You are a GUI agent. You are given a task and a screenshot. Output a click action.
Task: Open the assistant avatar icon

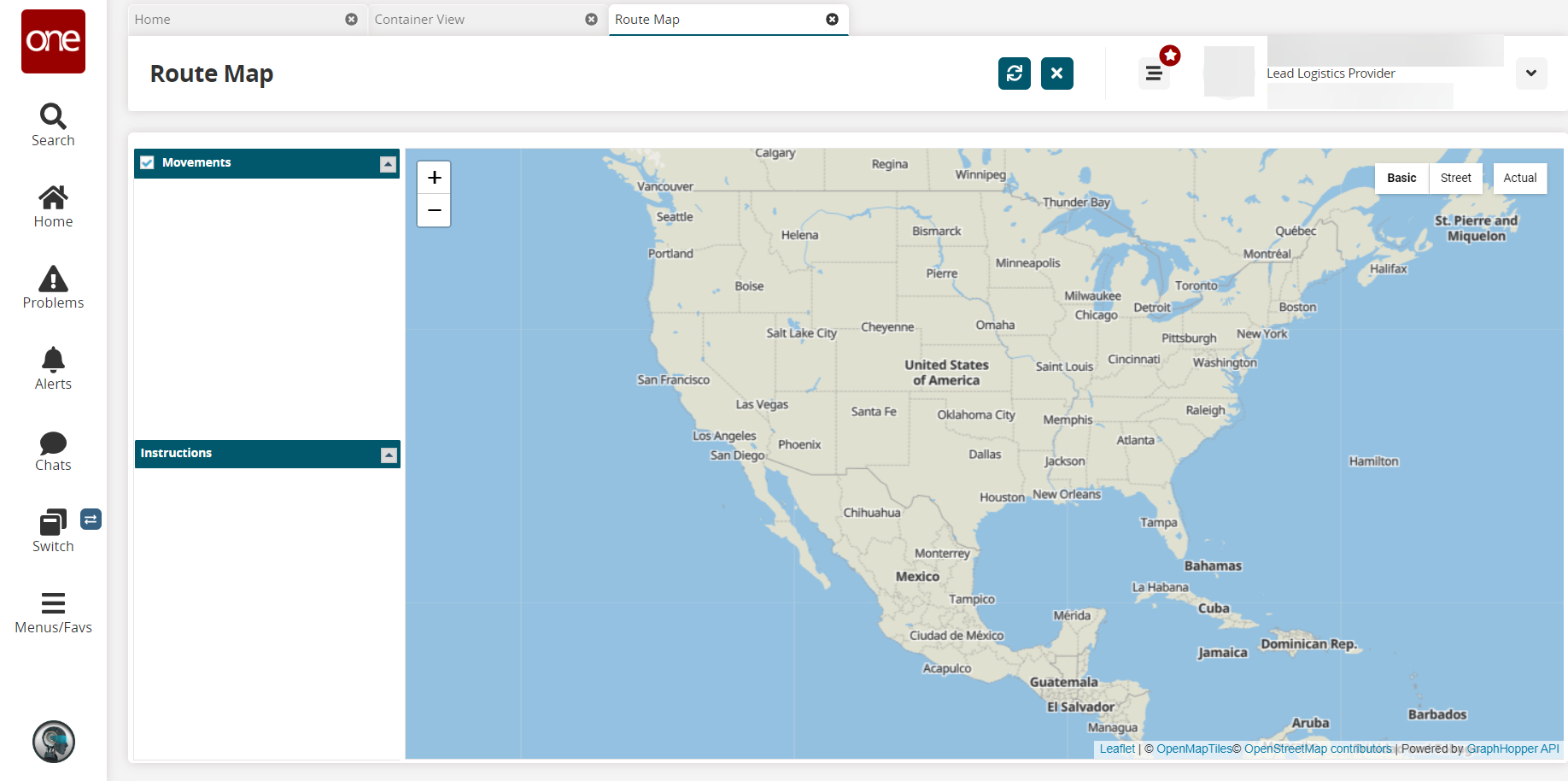[x=54, y=742]
